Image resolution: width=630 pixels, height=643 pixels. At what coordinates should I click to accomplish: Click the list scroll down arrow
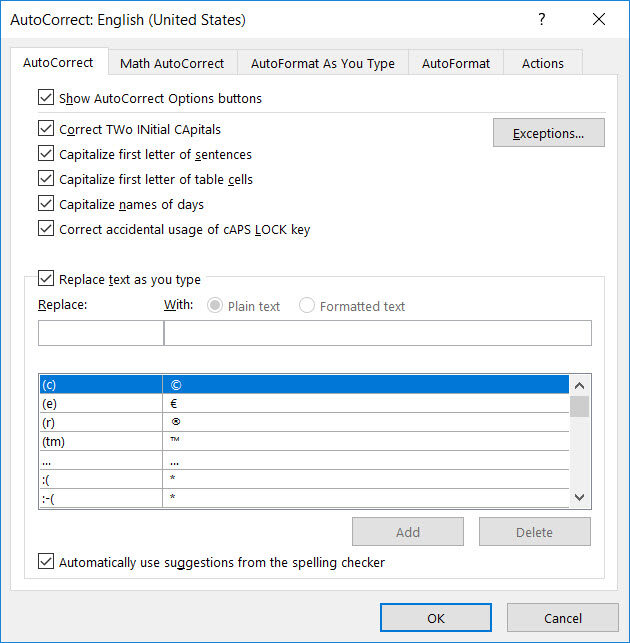click(580, 497)
